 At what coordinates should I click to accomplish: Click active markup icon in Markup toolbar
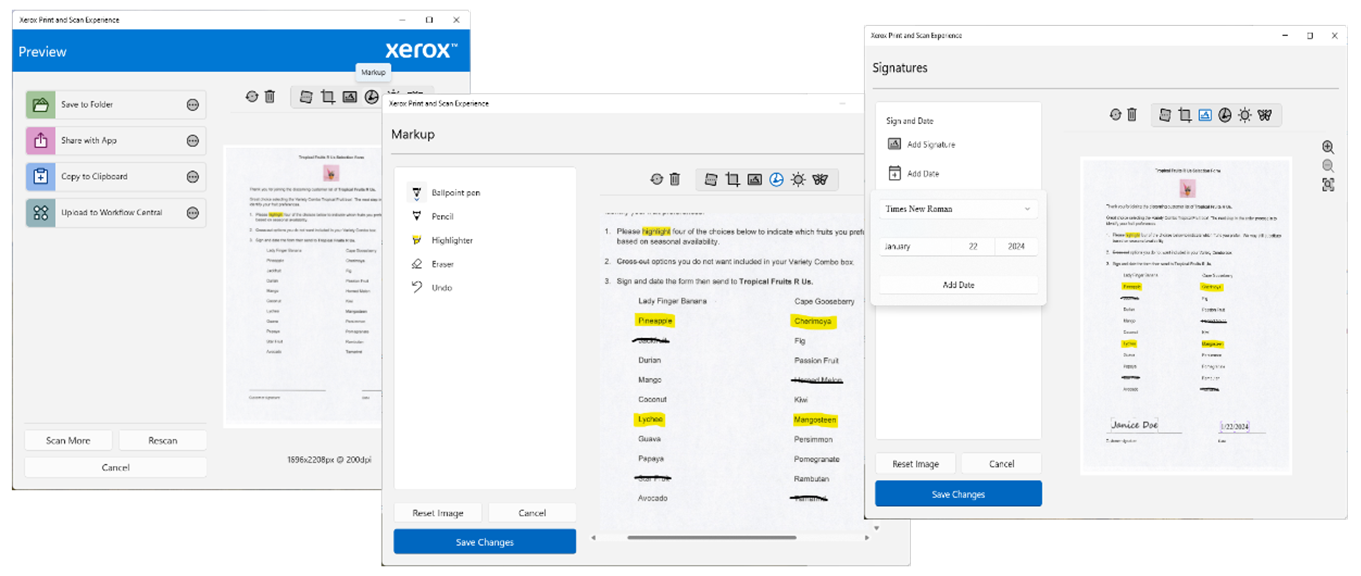click(776, 180)
